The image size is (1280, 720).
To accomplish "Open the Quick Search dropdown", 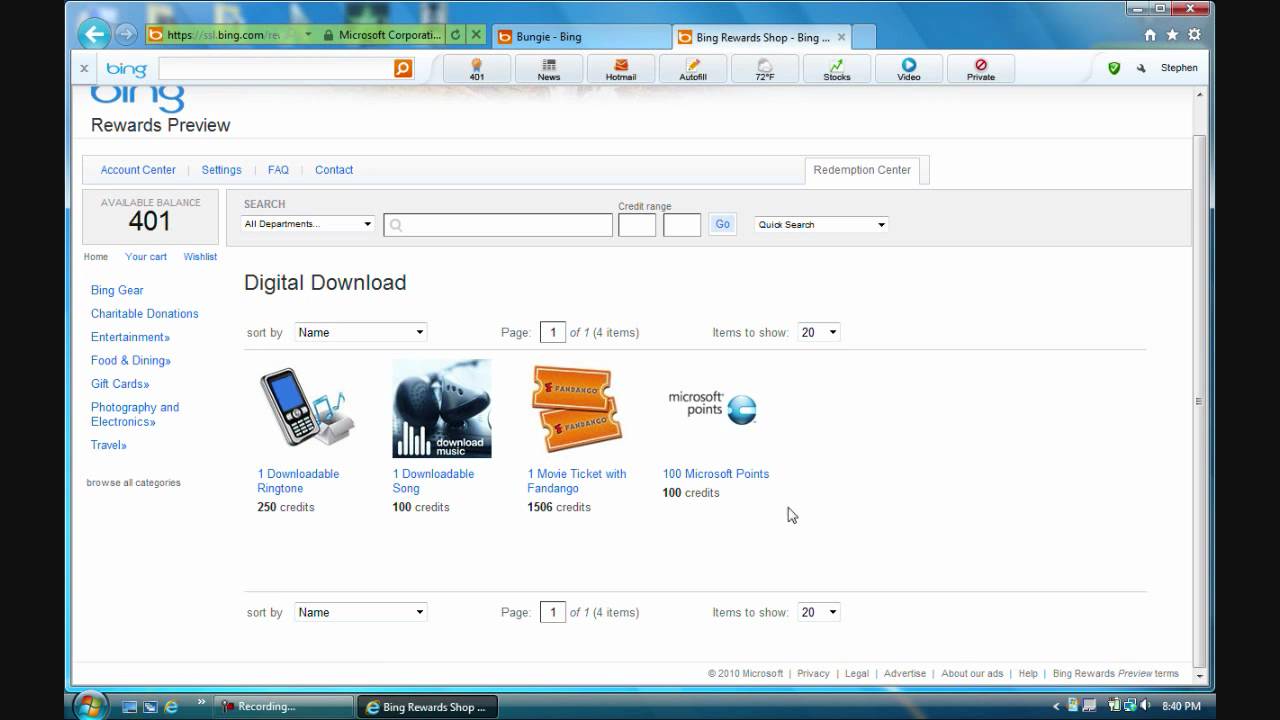I will tap(821, 224).
